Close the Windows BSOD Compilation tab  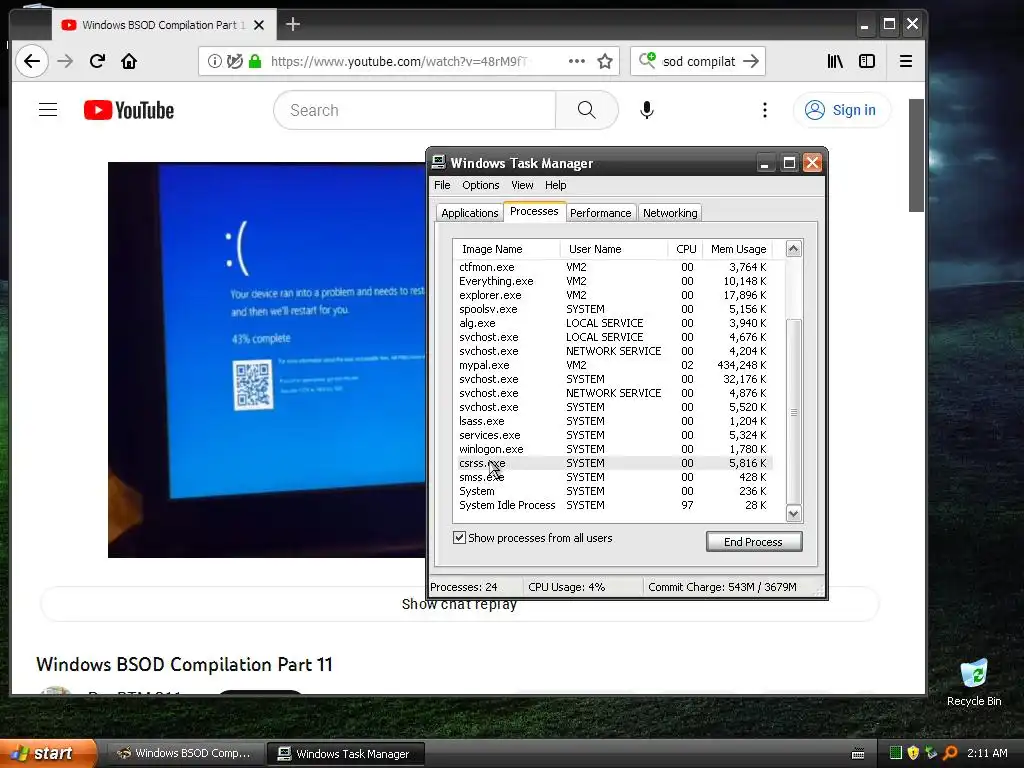[259, 25]
